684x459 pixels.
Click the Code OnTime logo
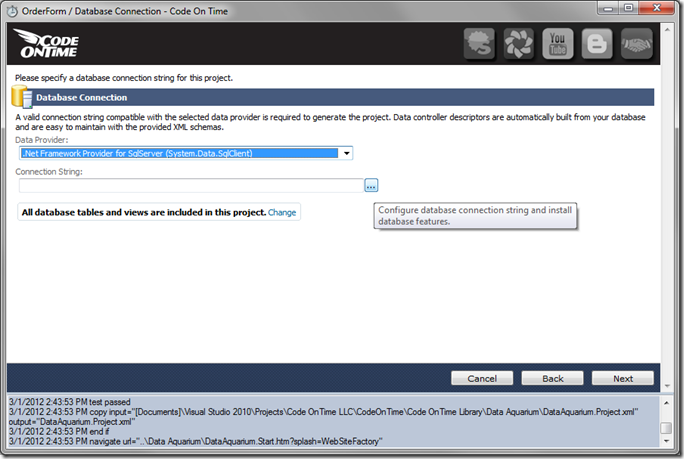(x=46, y=43)
